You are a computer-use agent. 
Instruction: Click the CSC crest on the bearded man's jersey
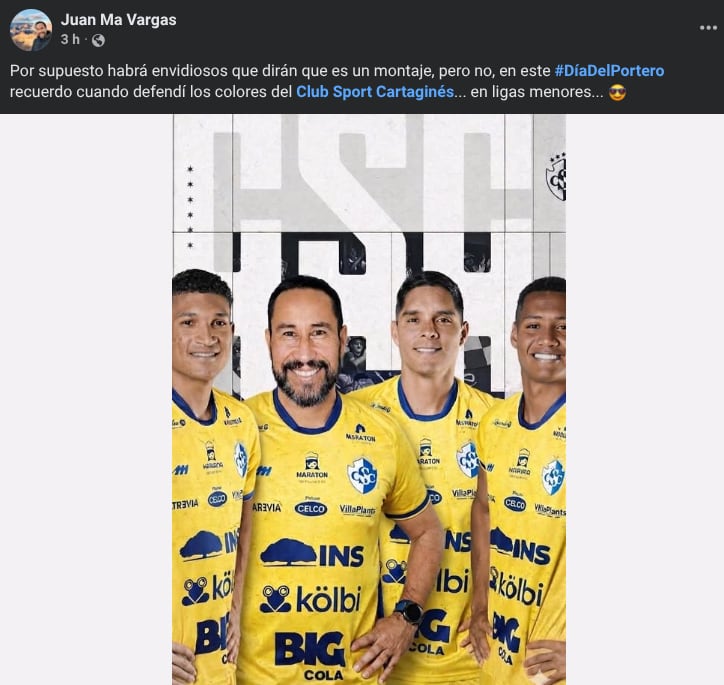tap(362, 475)
